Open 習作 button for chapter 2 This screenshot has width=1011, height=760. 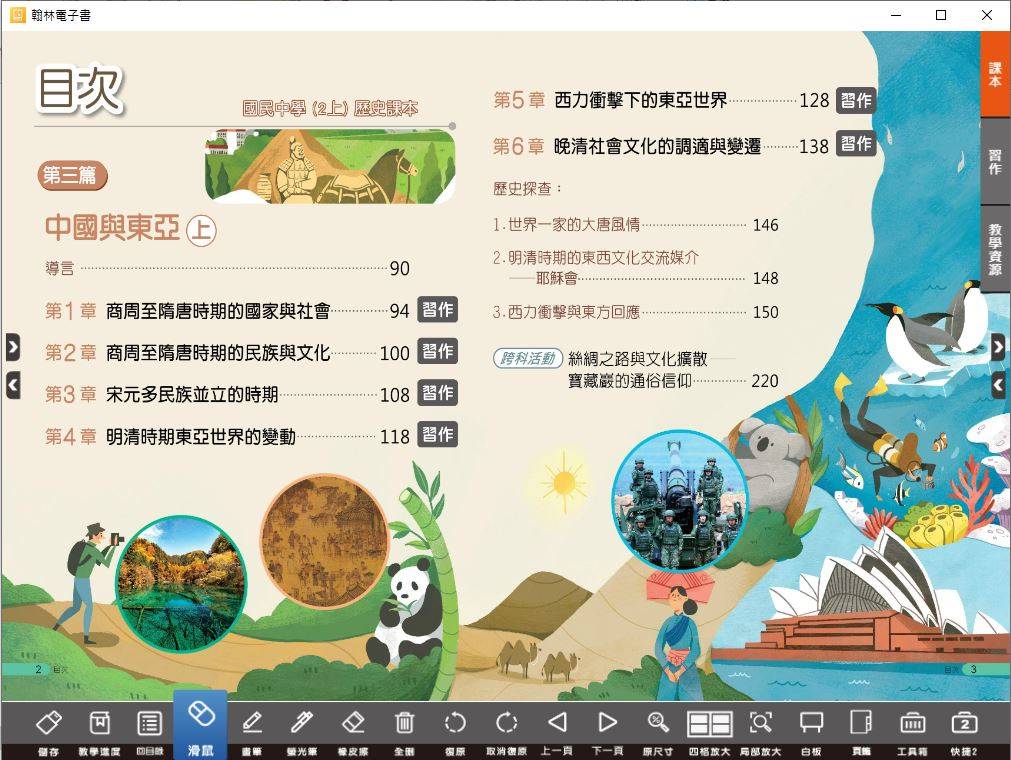[438, 351]
